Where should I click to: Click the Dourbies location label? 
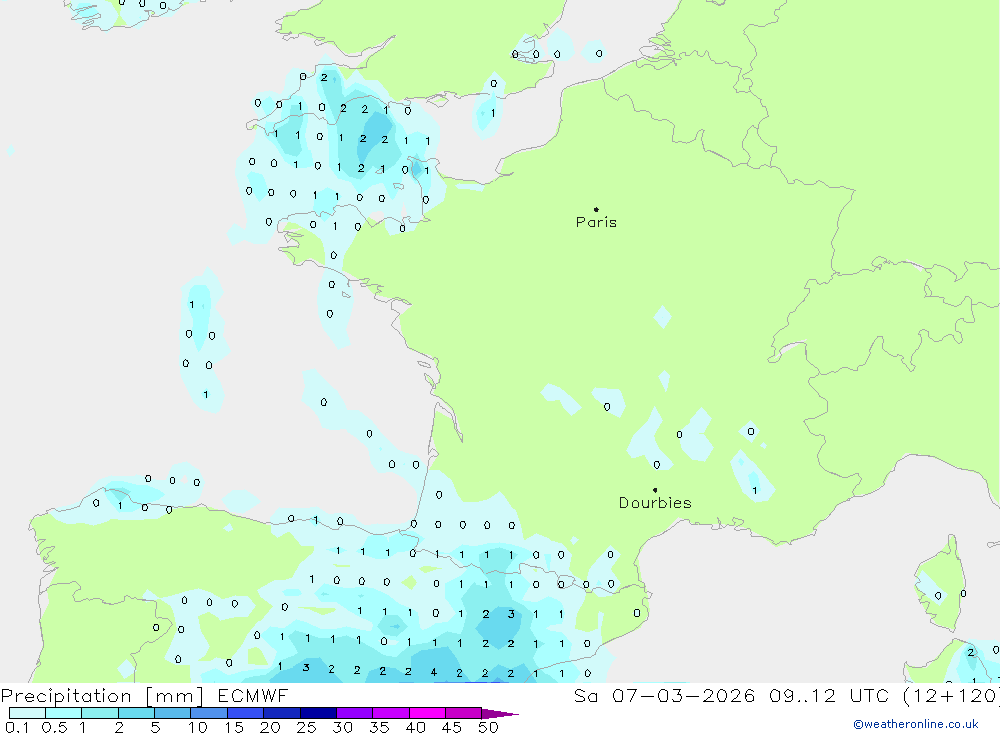[655, 503]
